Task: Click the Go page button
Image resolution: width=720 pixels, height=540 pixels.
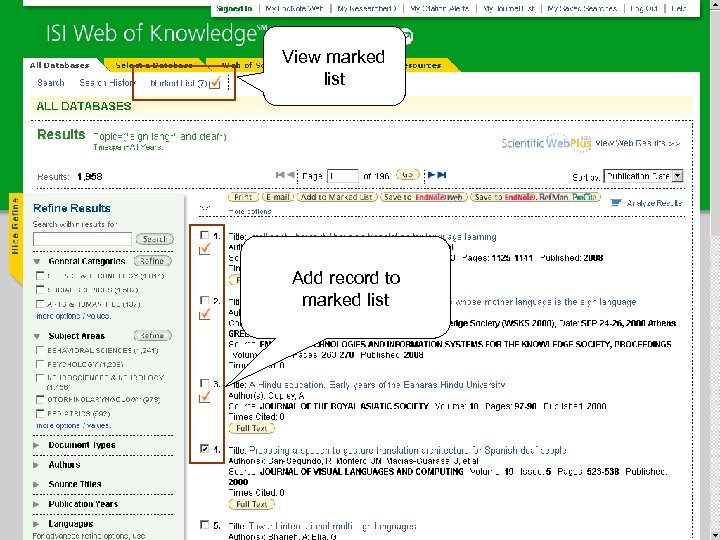Action: pos(407,175)
